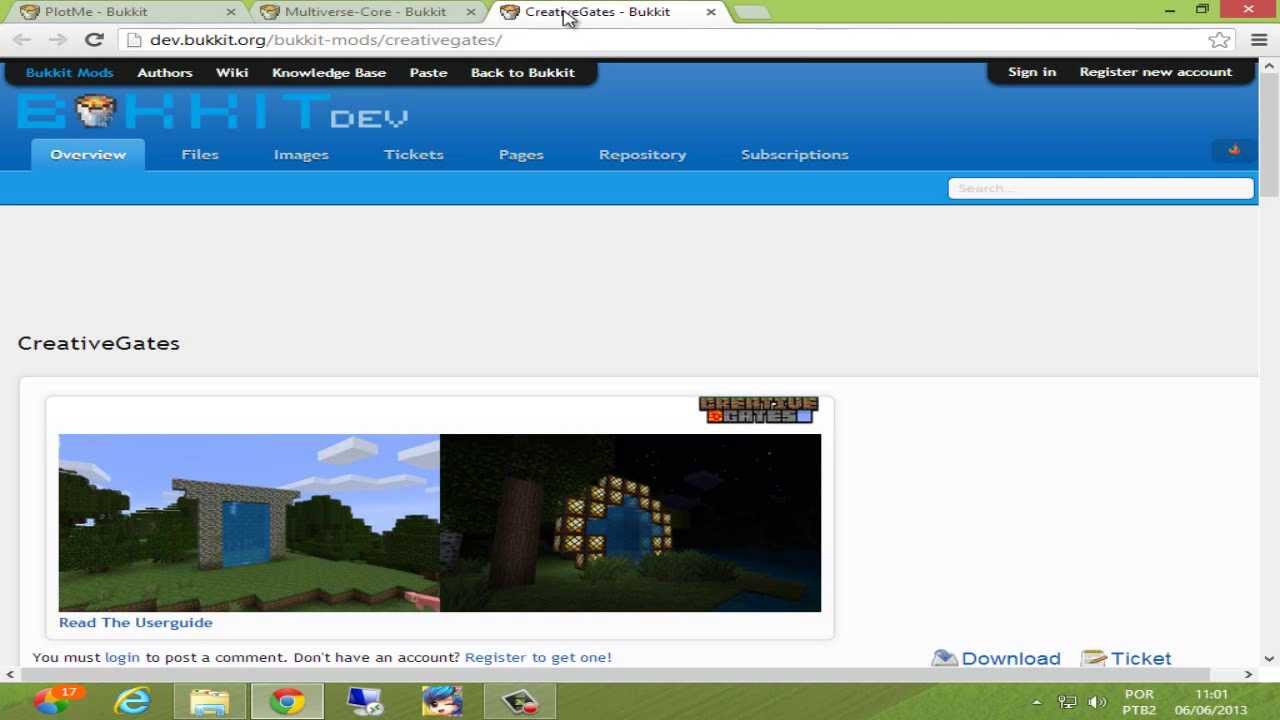Open the monitor app in taskbar
This screenshot has height=720, width=1280.
364,702
